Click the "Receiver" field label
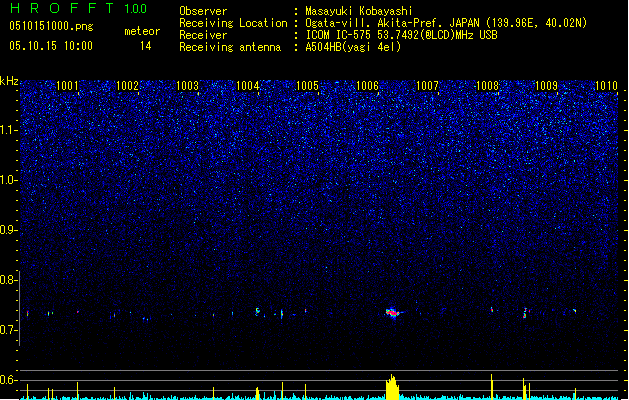 point(203,35)
